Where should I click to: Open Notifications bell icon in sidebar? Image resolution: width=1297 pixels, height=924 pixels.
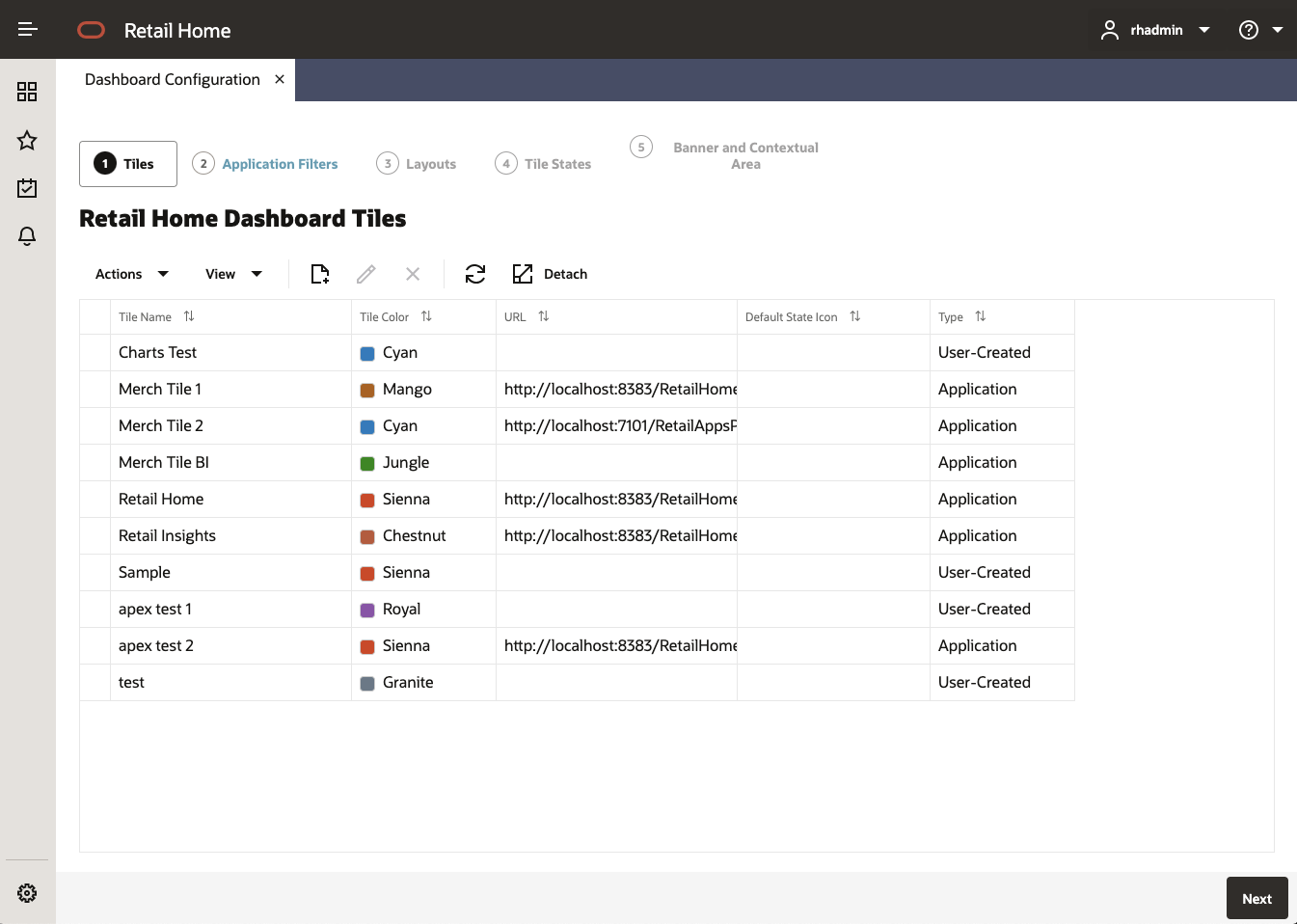pos(27,236)
